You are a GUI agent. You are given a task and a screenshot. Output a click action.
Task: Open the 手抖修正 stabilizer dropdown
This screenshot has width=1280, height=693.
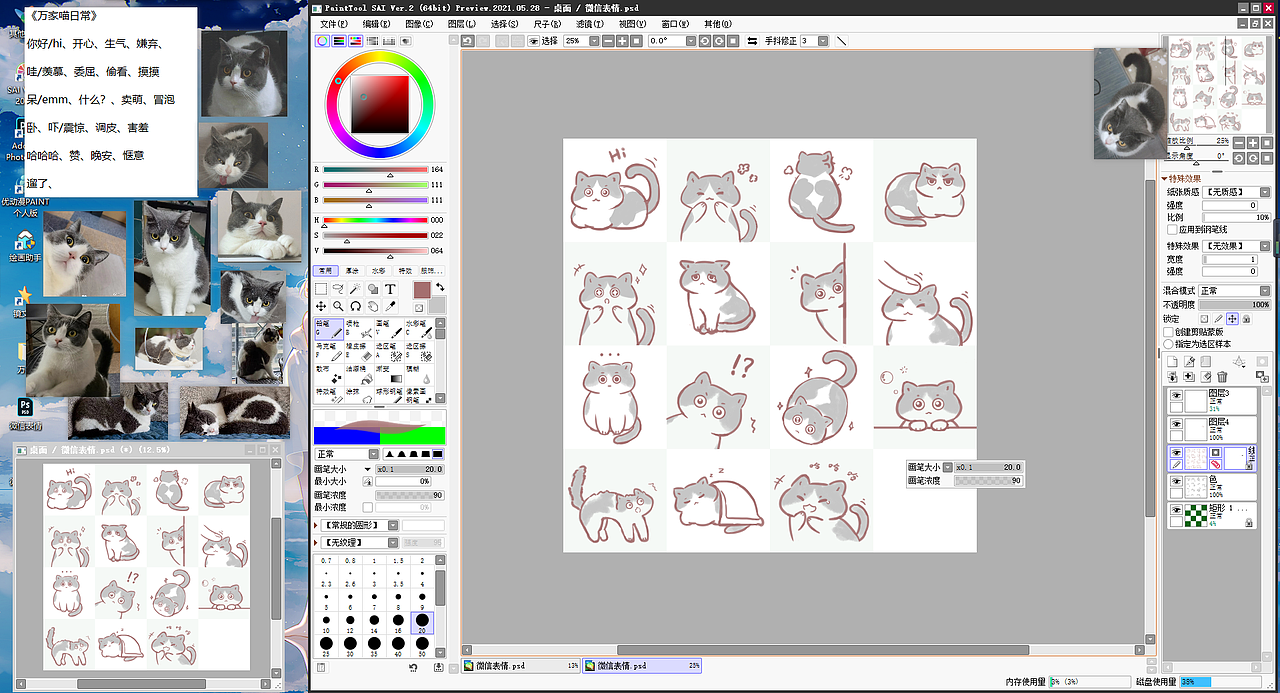[822, 41]
